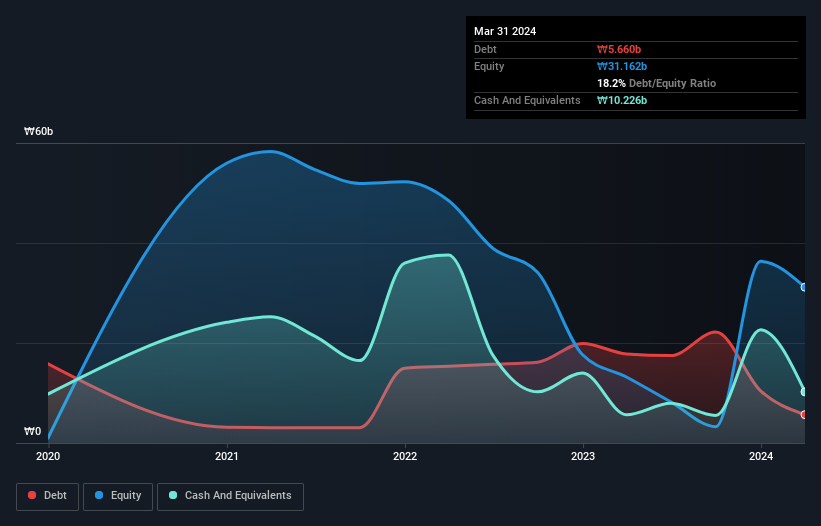This screenshot has width=821, height=526.
Task: Click the 18.2% Debt/Equity Ratio text
Action: tap(657, 83)
